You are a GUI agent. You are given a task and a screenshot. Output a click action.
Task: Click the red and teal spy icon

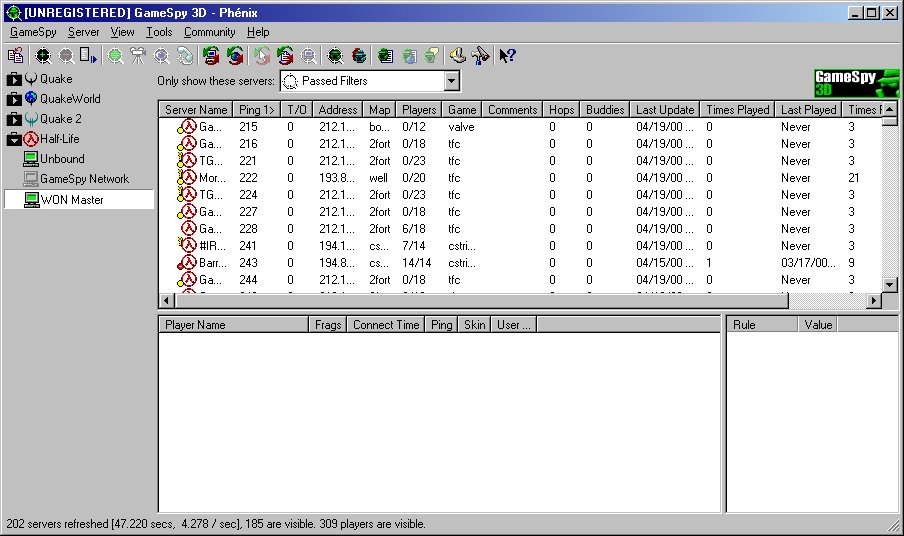(x=359, y=56)
